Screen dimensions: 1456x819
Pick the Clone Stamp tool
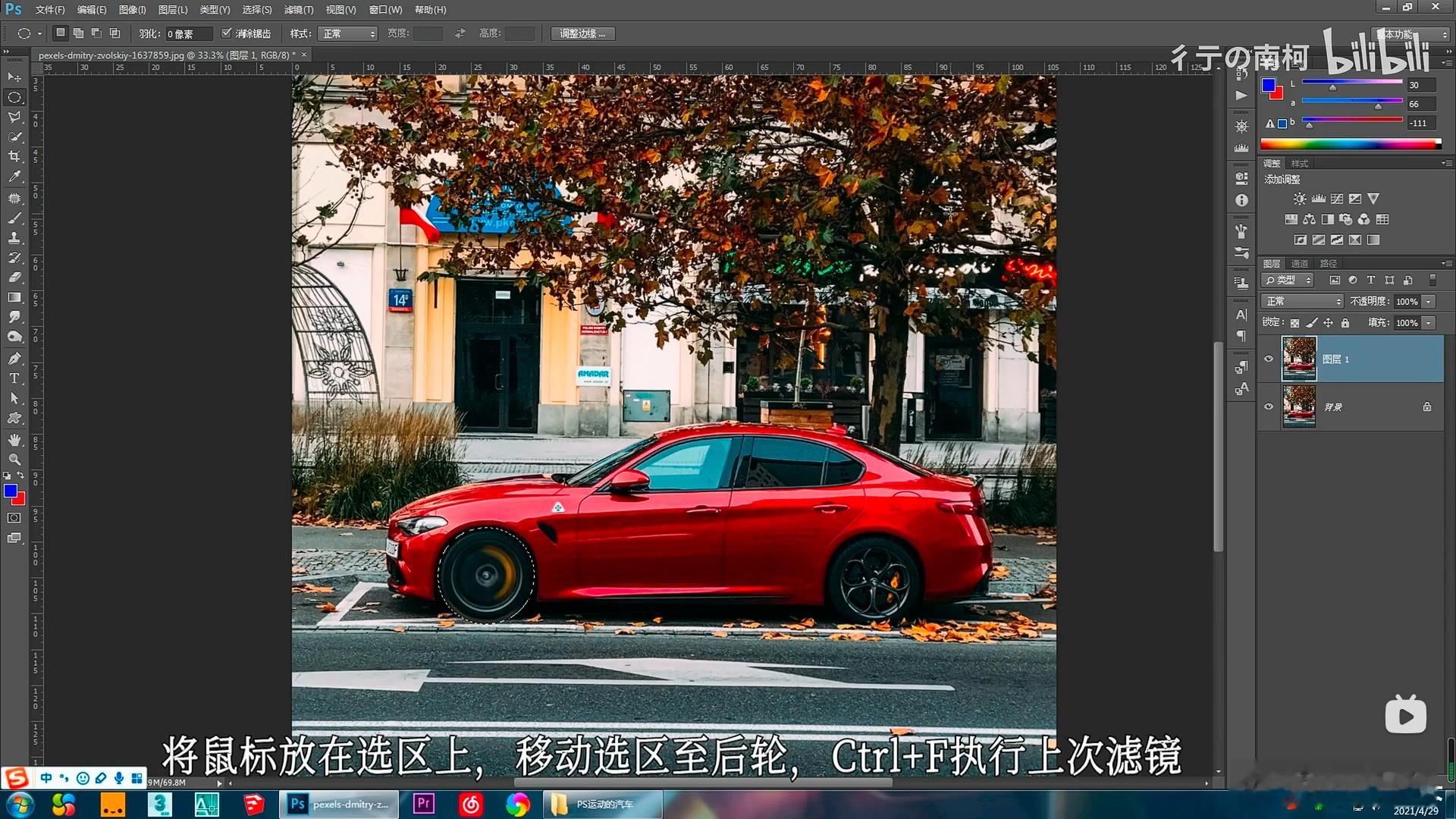pos(14,237)
